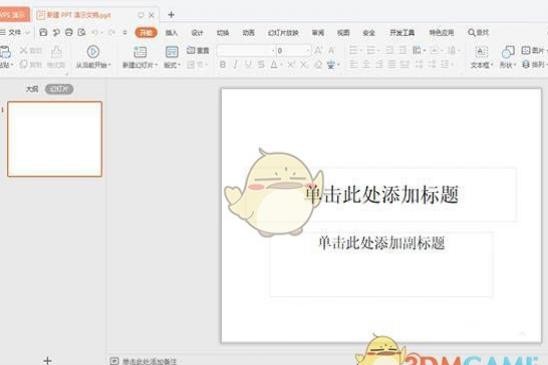Click the decrease font size A icon
Screen dimensions: 548x365
pos(331,51)
